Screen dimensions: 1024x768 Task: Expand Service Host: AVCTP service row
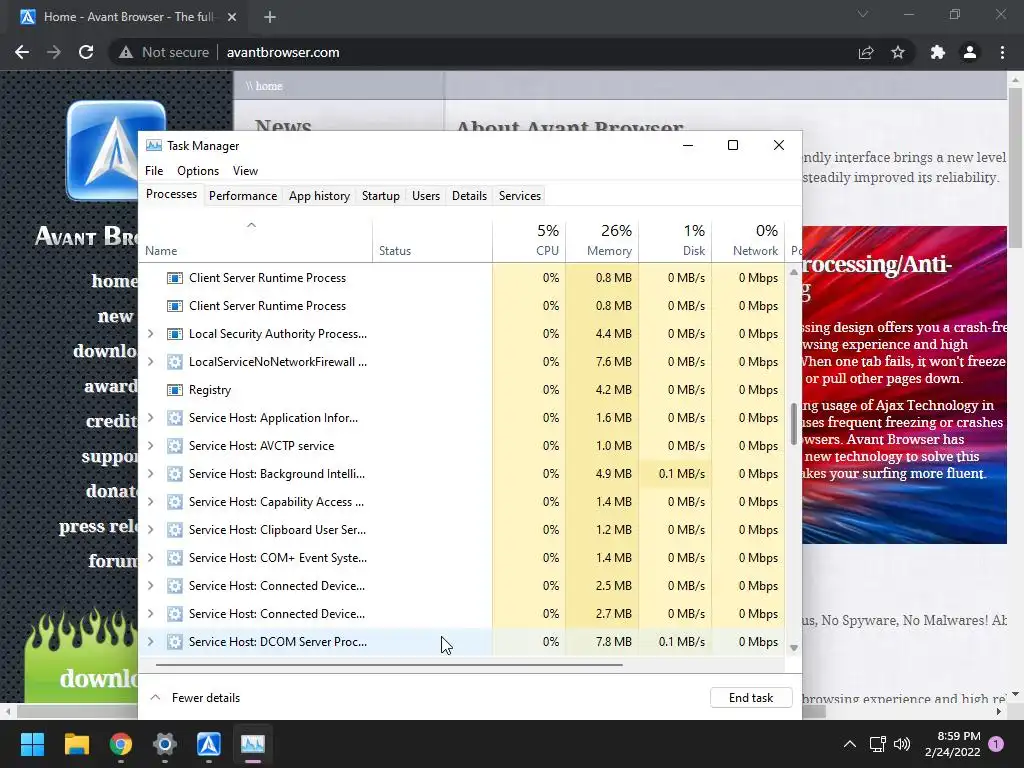coord(151,446)
